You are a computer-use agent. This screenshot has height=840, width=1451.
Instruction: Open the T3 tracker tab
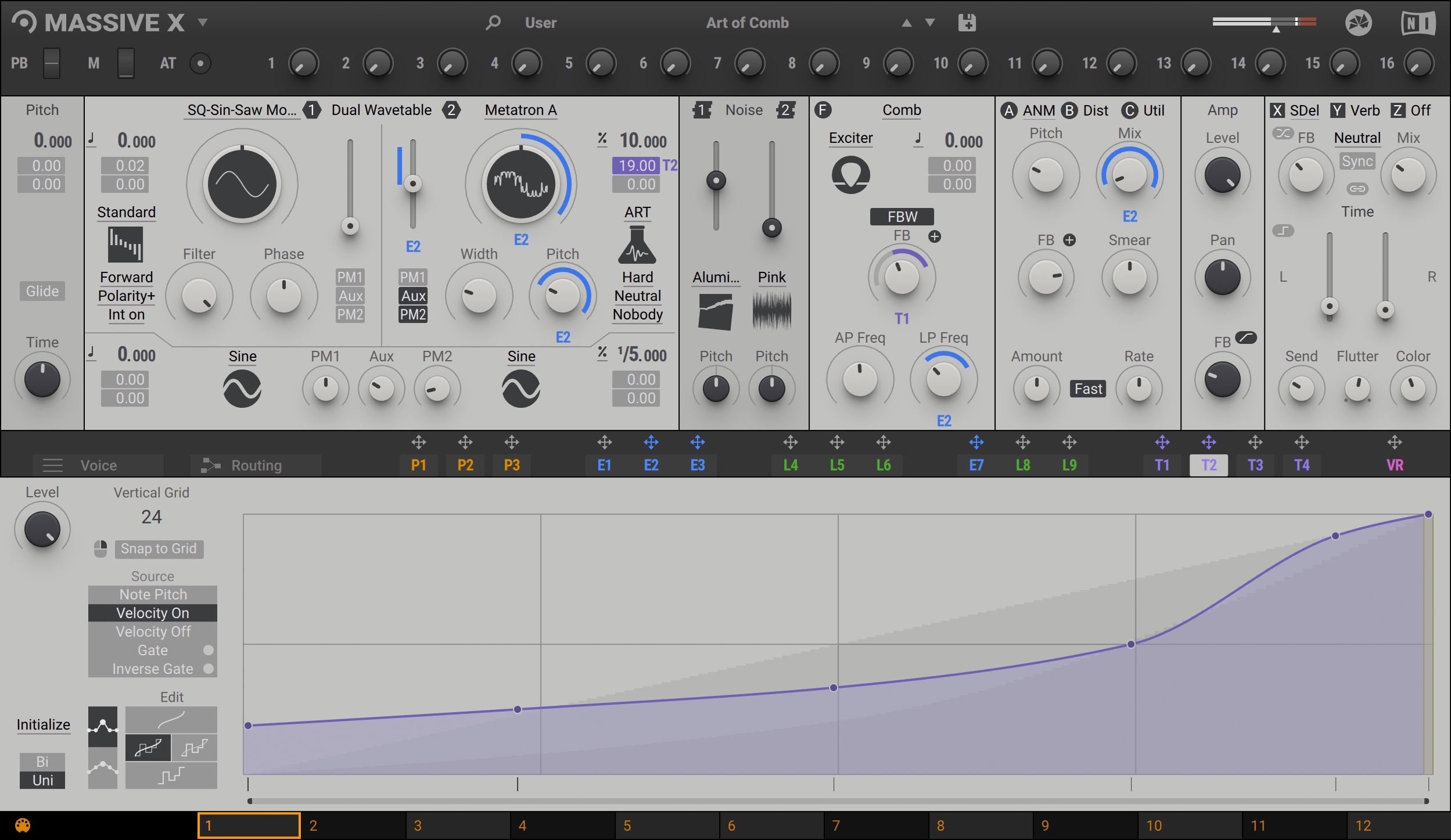pyautogui.click(x=1255, y=465)
